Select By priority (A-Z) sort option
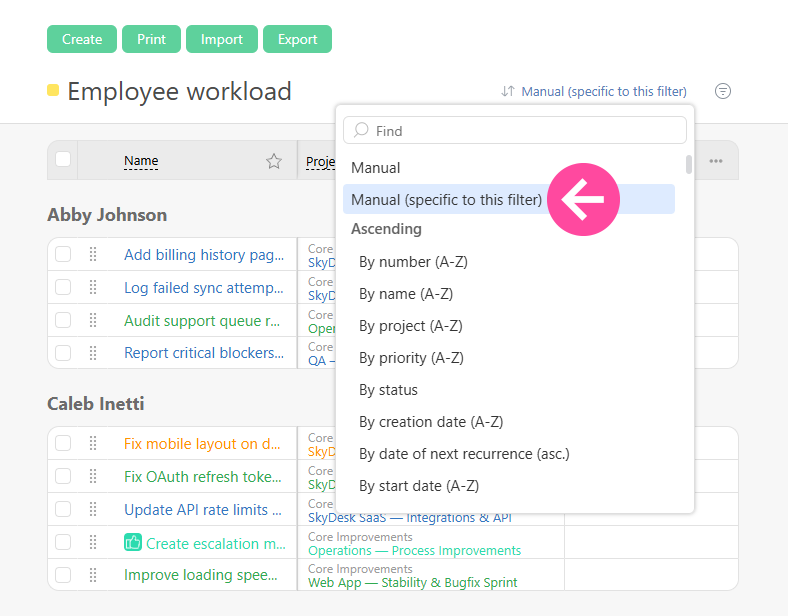The width and height of the screenshot is (788, 616). click(411, 358)
